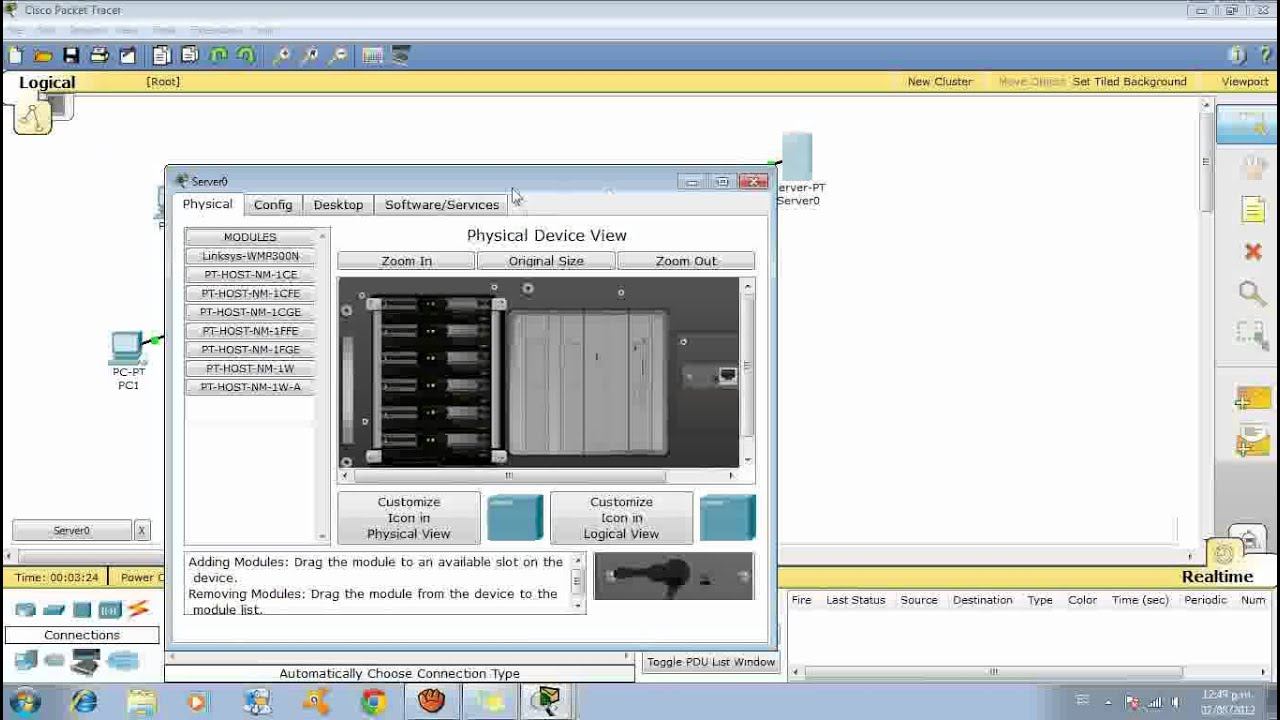Click Set Tiled Background

(x=1130, y=82)
